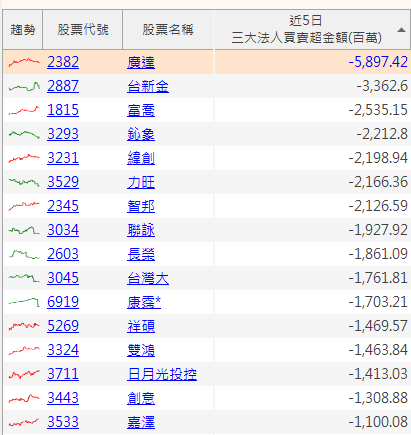Image resolution: width=411 pixels, height=435 pixels.
Task: Open 康霈* stock name link
Action: (144, 302)
